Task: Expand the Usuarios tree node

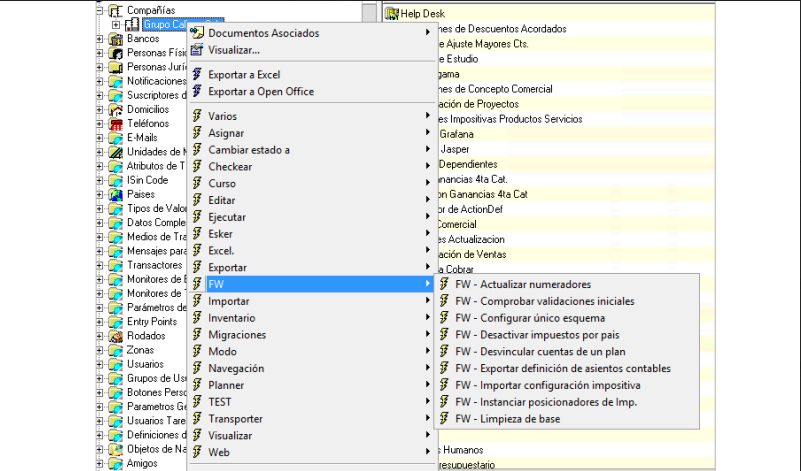Action: [x=100, y=365]
